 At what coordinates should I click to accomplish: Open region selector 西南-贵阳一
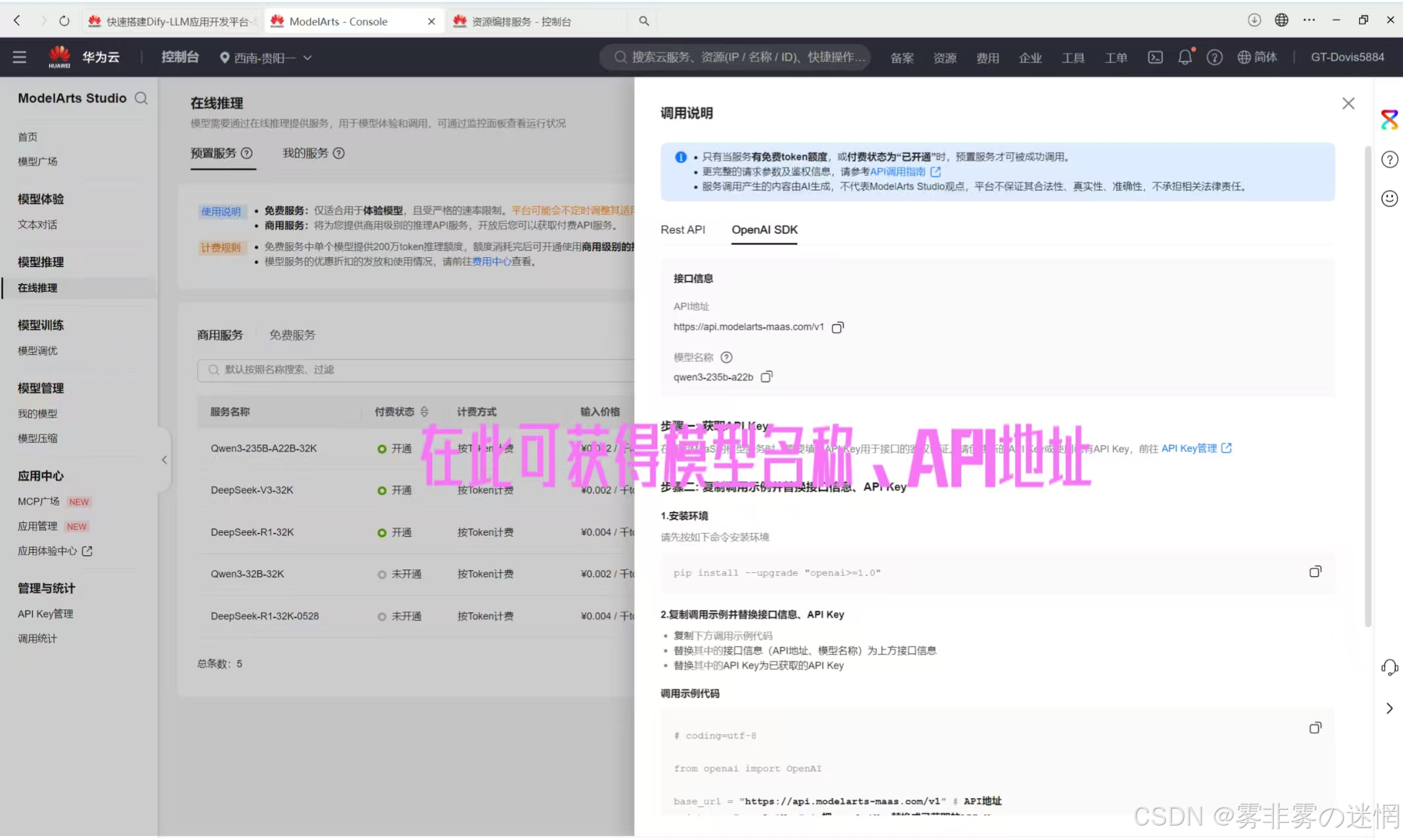266,58
